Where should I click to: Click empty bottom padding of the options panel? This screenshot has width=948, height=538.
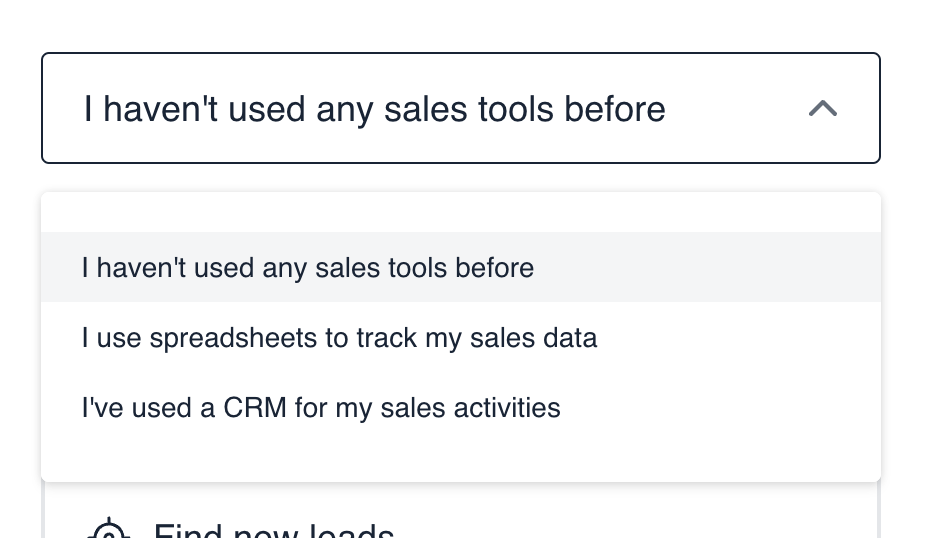(x=461, y=462)
